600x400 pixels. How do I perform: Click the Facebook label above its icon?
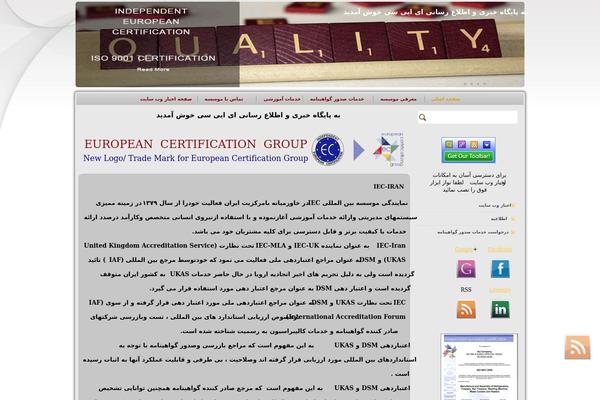[500, 250]
